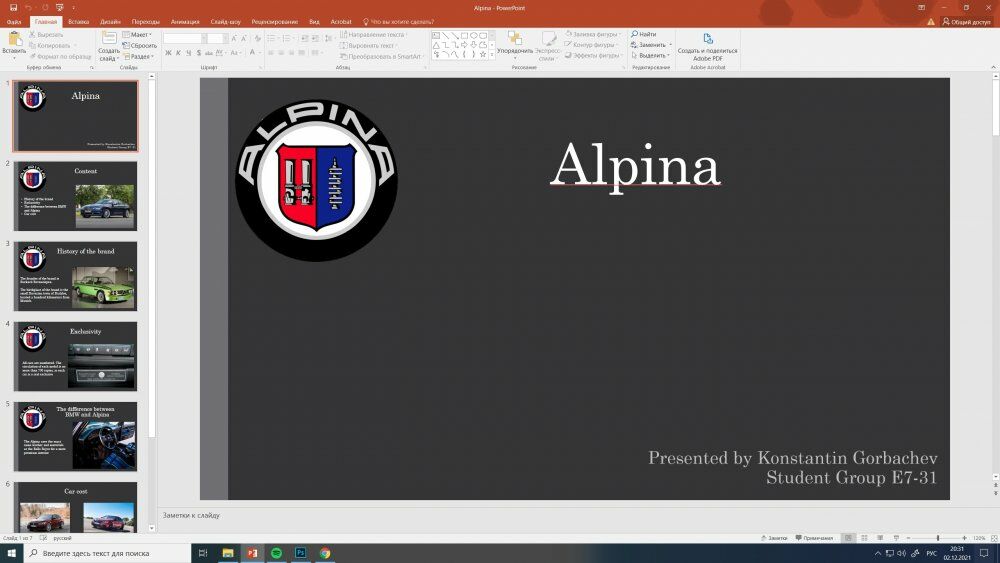Expand the shapes gallery list

click(492, 55)
